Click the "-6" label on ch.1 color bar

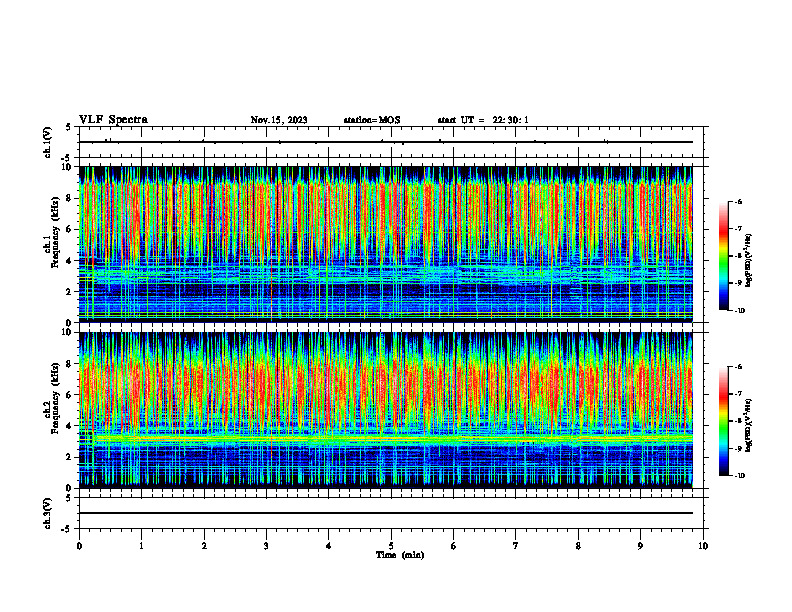pyautogui.click(x=739, y=201)
